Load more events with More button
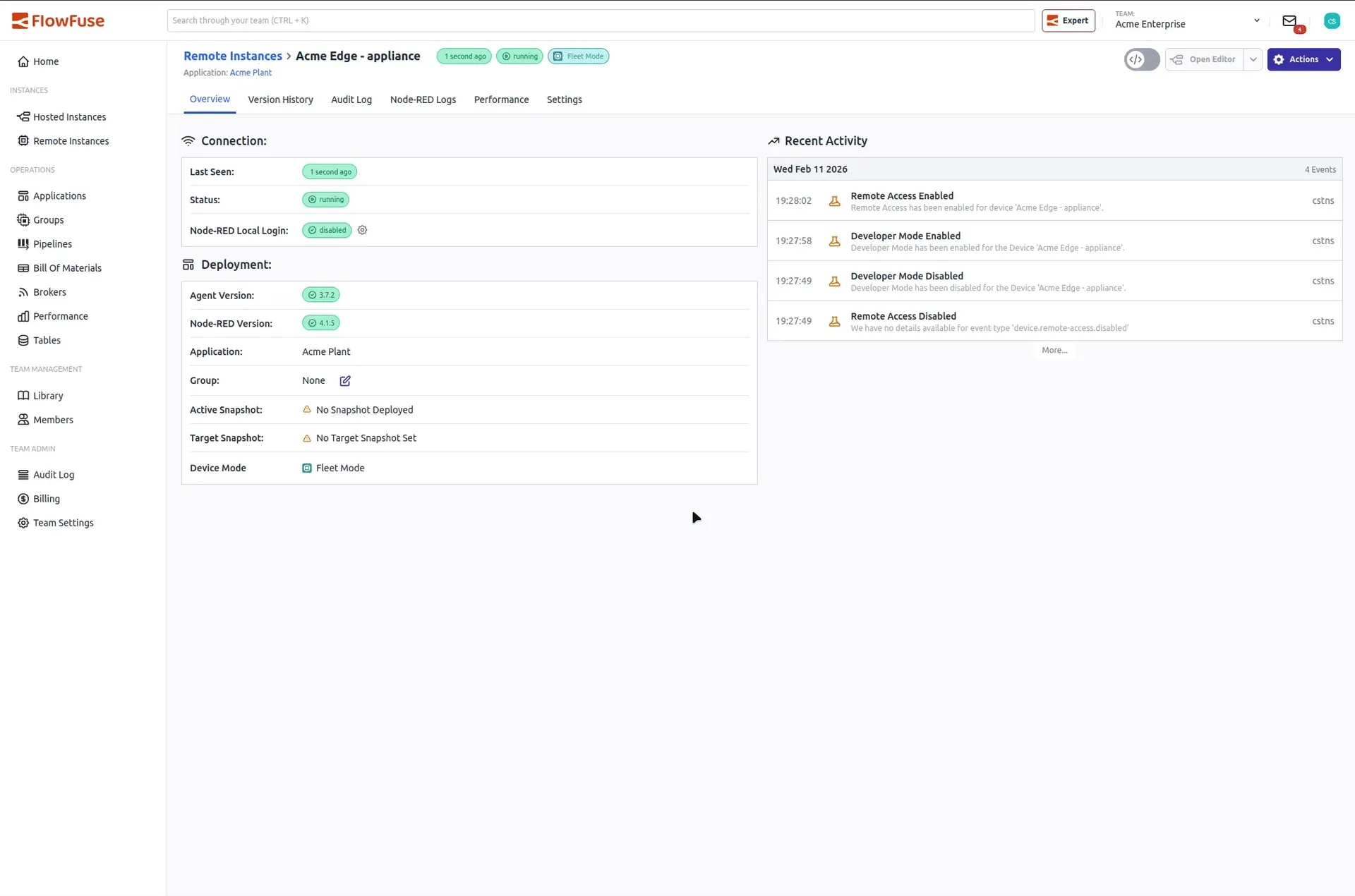 click(x=1054, y=350)
